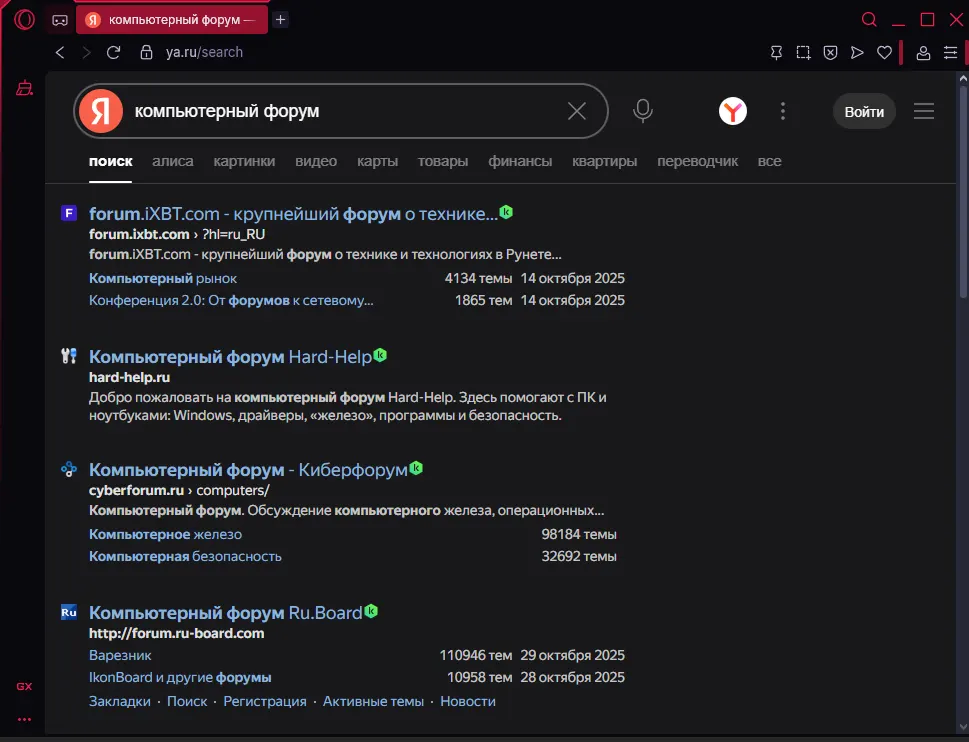Open My Flow with the paper plane icon
The height and width of the screenshot is (742, 969).
(x=857, y=52)
